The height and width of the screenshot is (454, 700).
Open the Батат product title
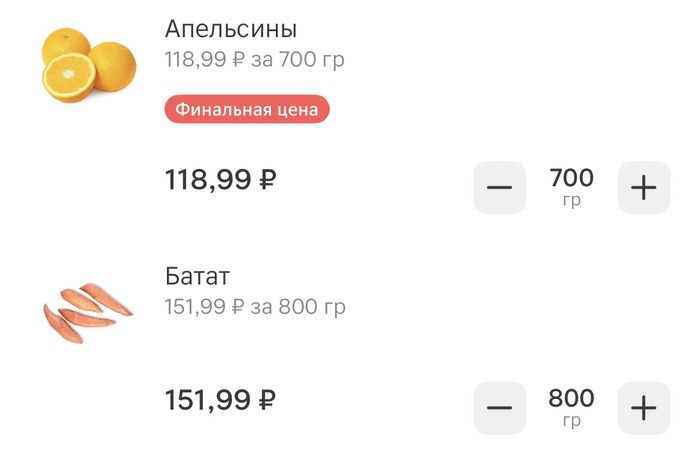[197, 276]
